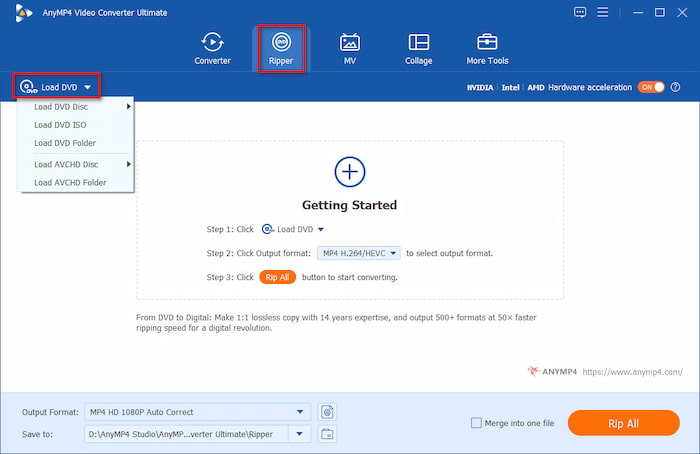Close the AnyMP4 window

pos(682,12)
